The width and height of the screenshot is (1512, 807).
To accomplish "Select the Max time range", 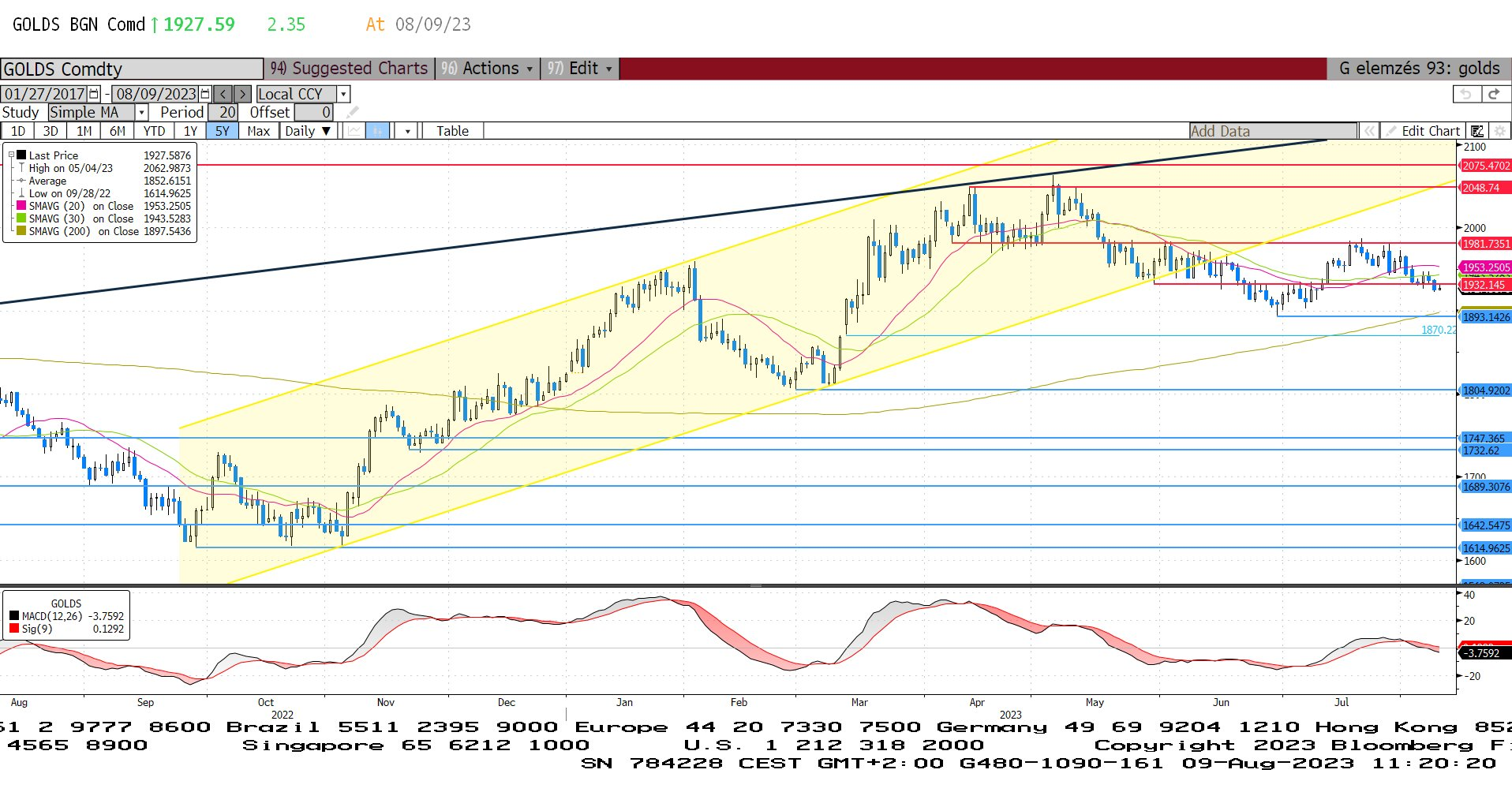I will tap(259, 131).
